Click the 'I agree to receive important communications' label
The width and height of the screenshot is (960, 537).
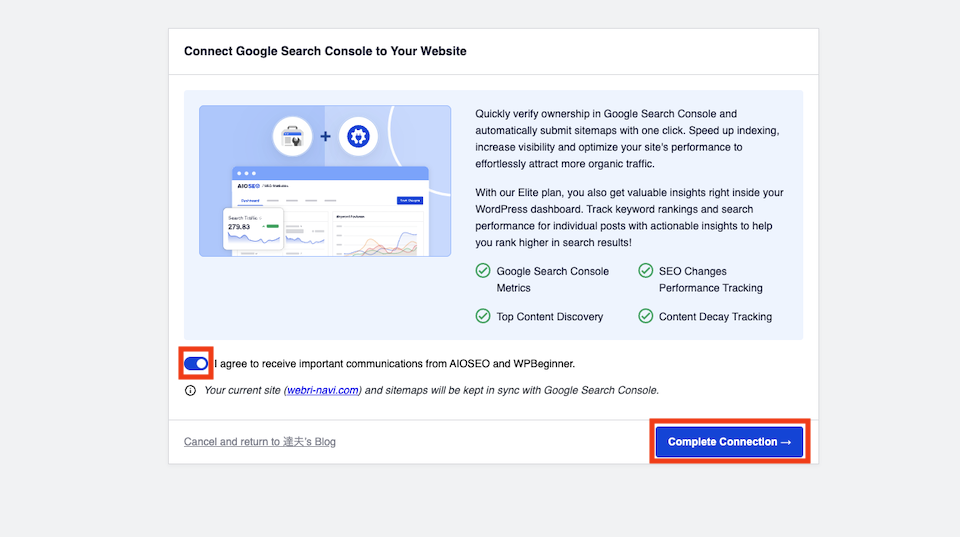click(x=395, y=364)
